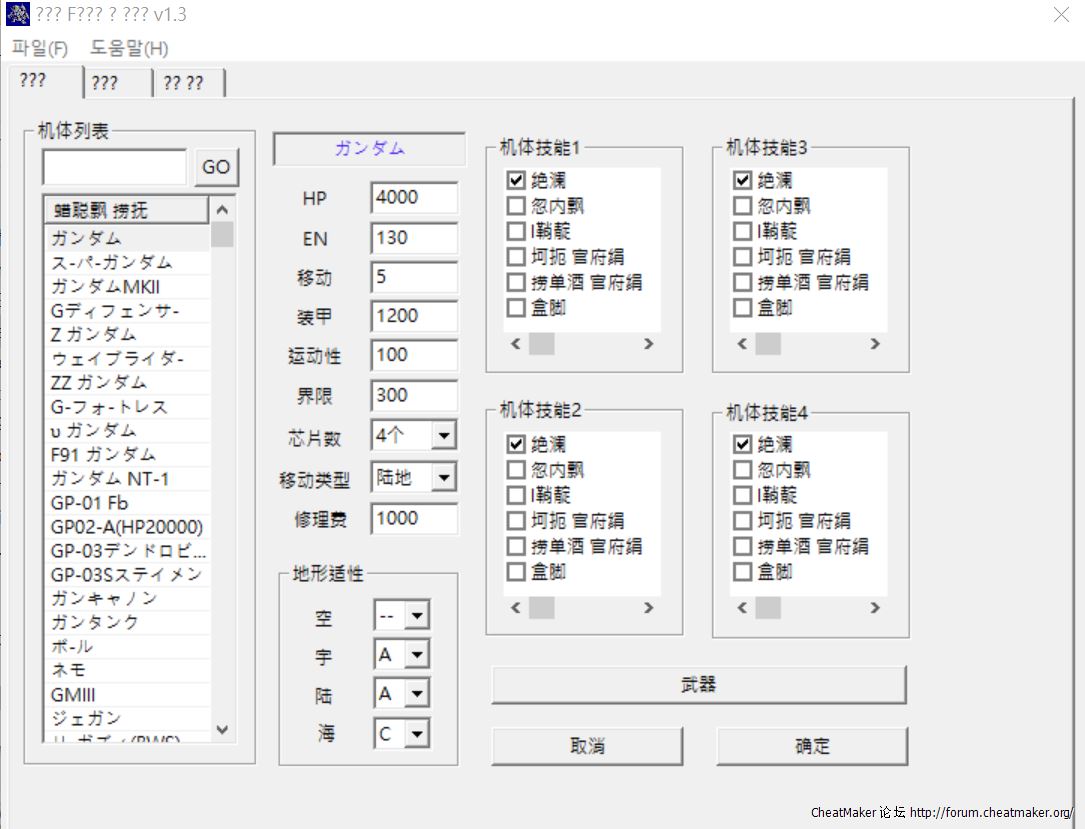Open the 芯片数 dropdown

coord(443,435)
